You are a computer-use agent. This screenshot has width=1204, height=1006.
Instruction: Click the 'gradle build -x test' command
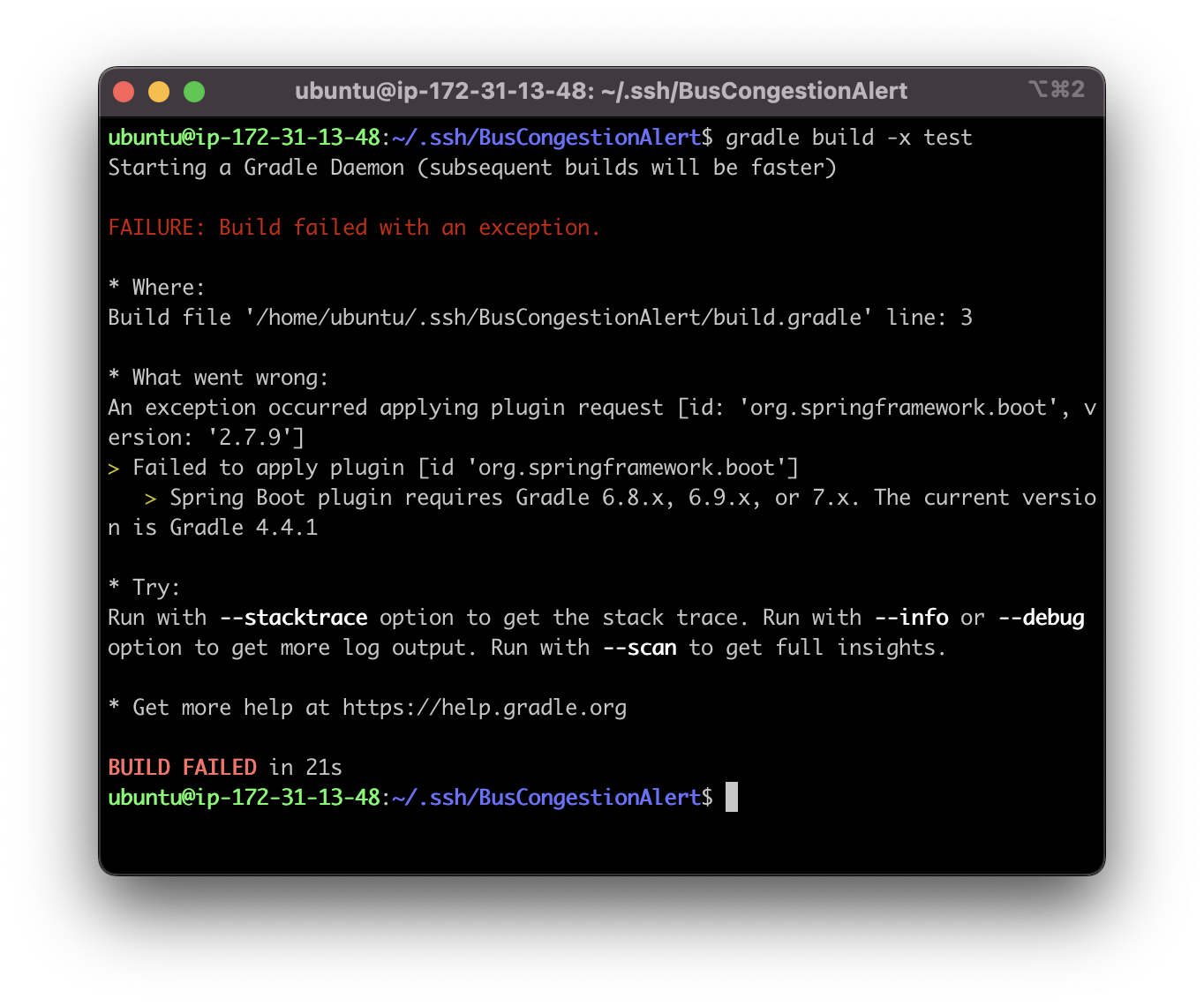pyautogui.click(x=848, y=138)
